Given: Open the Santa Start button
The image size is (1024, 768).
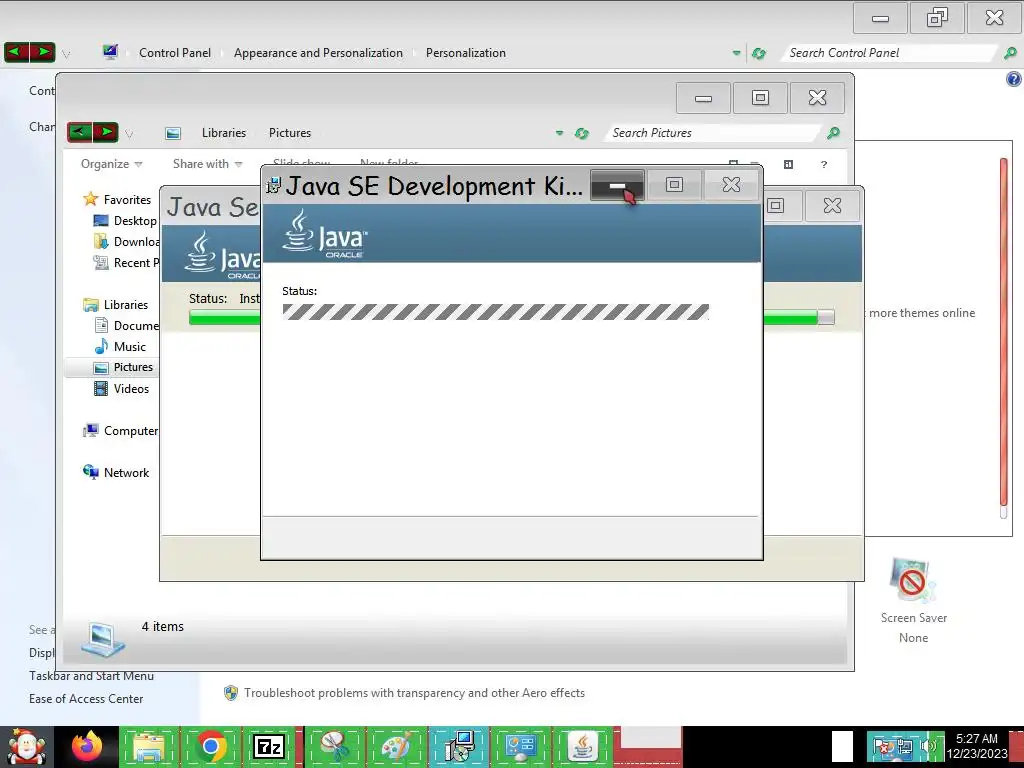Looking at the screenshot, I should click(x=27, y=746).
